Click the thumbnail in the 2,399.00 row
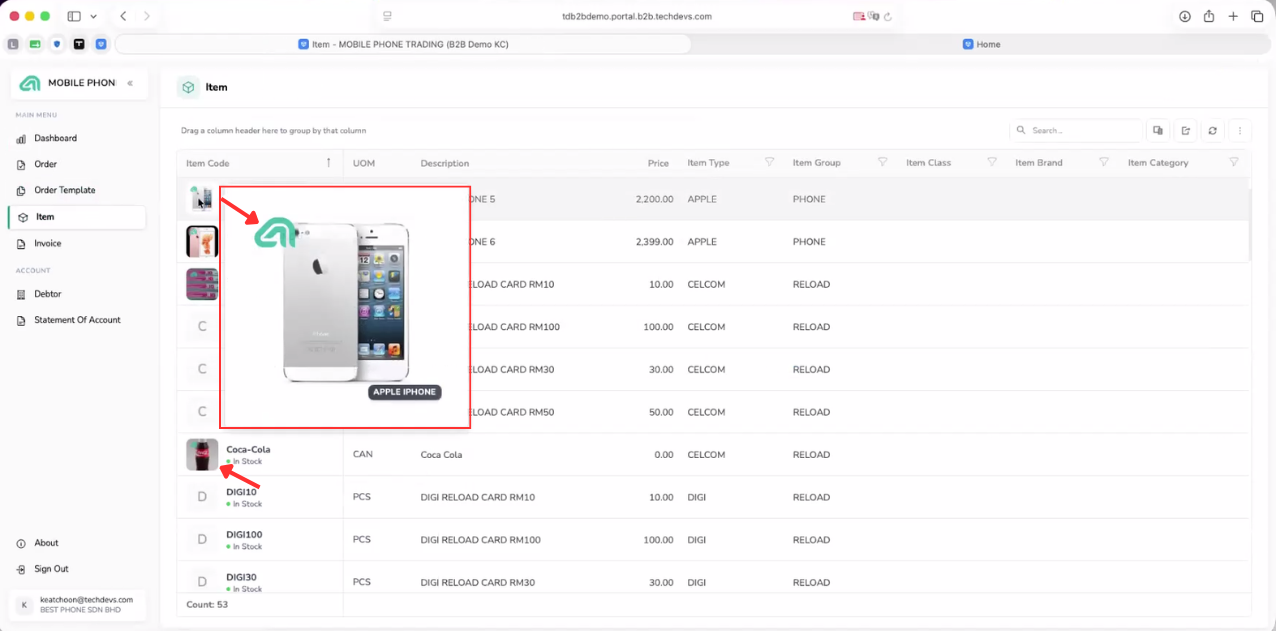The height and width of the screenshot is (631, 1280). [202, 241]
